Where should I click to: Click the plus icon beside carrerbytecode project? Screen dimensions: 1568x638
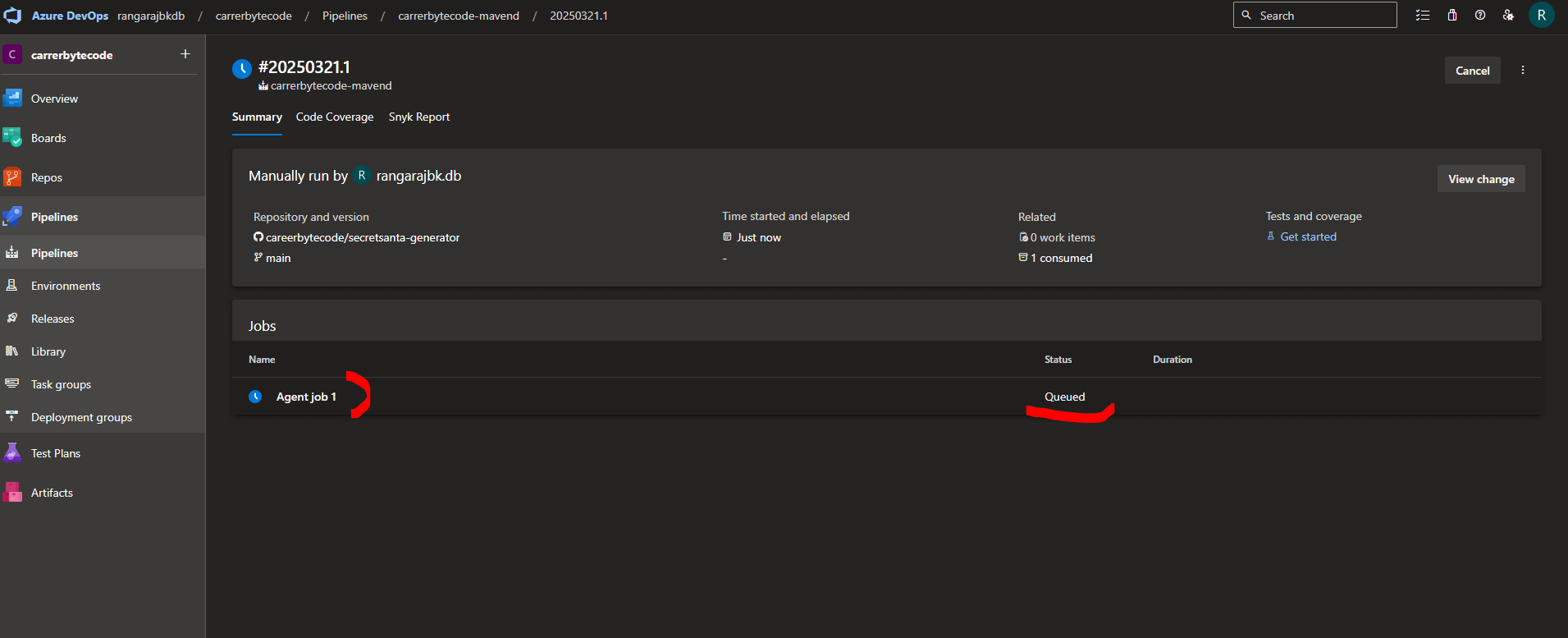pyautogui.click(x=185, y=54)
